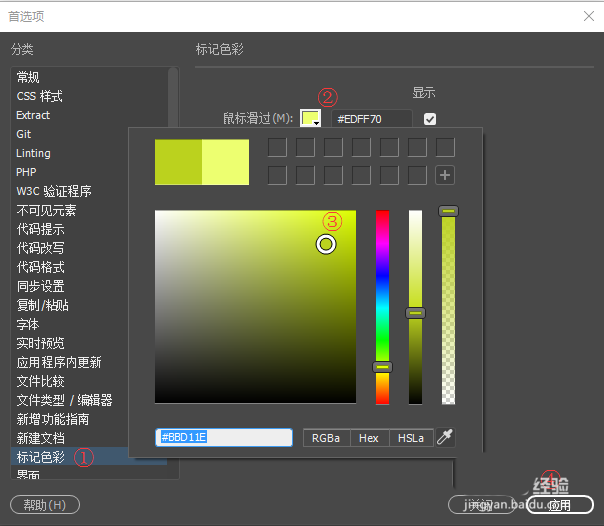604x526 pixels.
Task: Toggle the display checkbox for mouse-over color
Action: click(x=430, y=119)
